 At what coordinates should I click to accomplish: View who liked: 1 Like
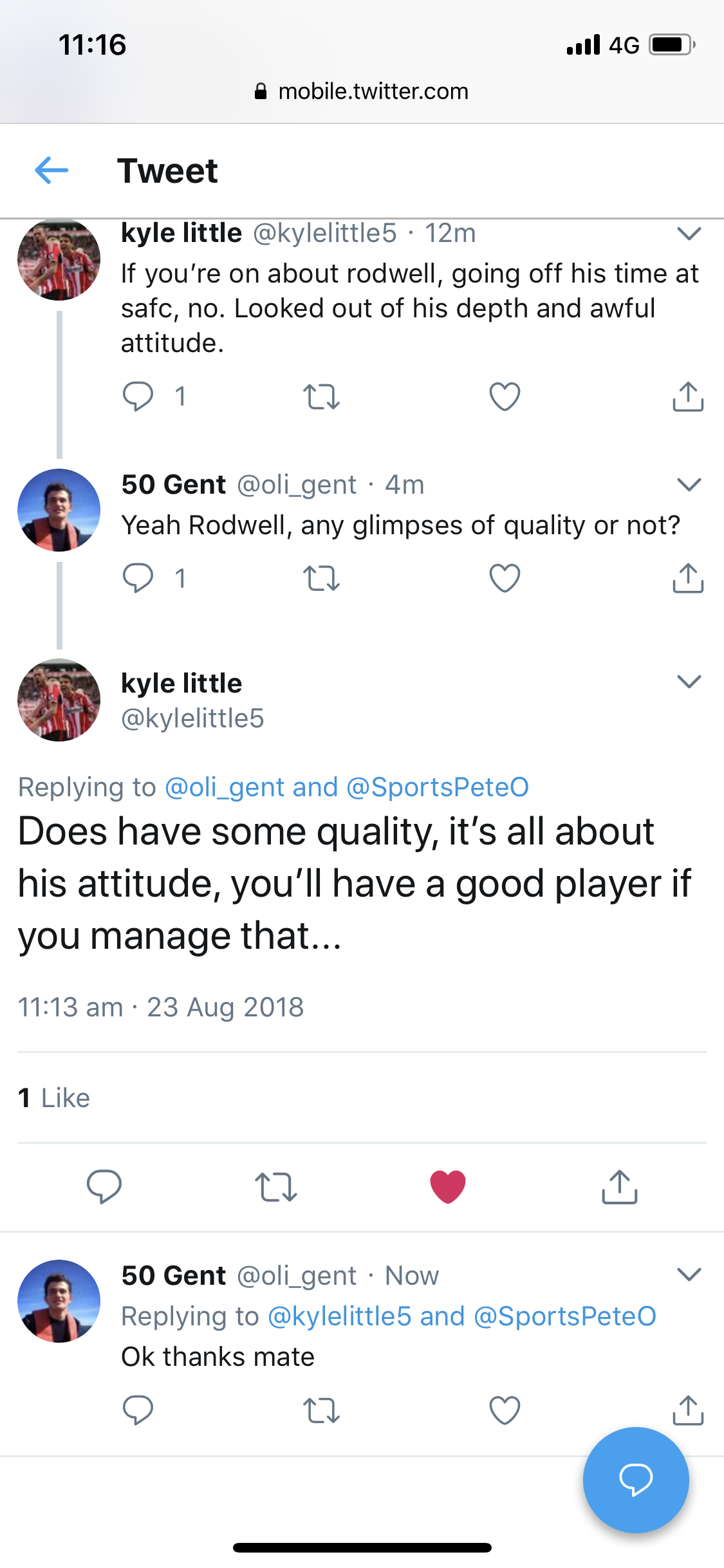54,1098
